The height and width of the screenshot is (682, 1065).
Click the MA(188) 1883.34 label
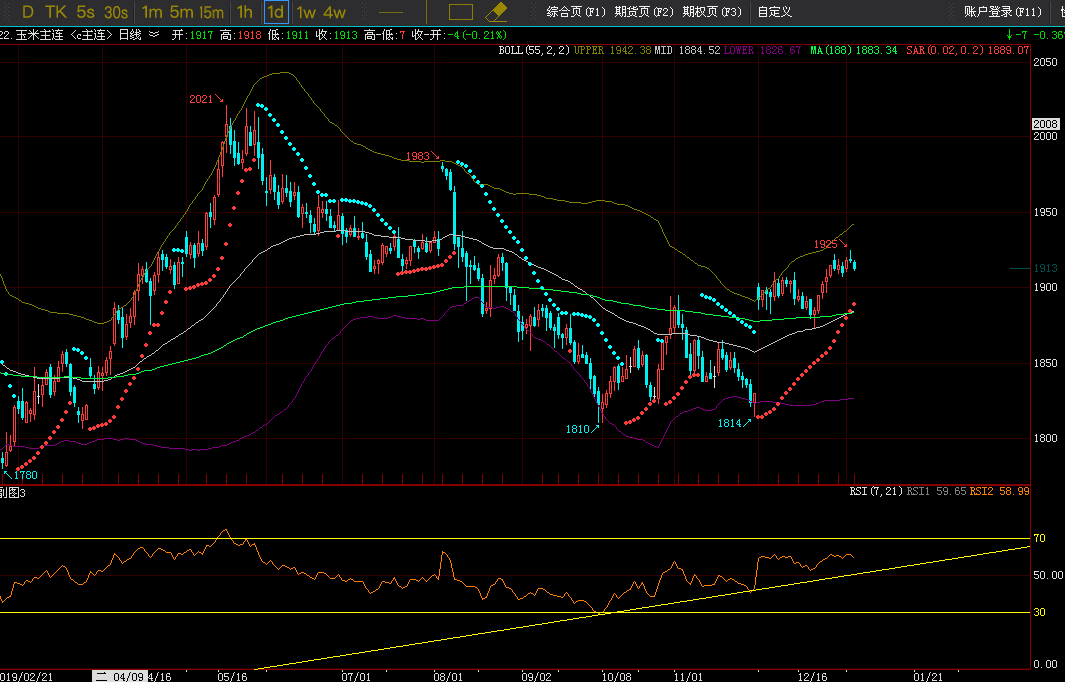854,50
